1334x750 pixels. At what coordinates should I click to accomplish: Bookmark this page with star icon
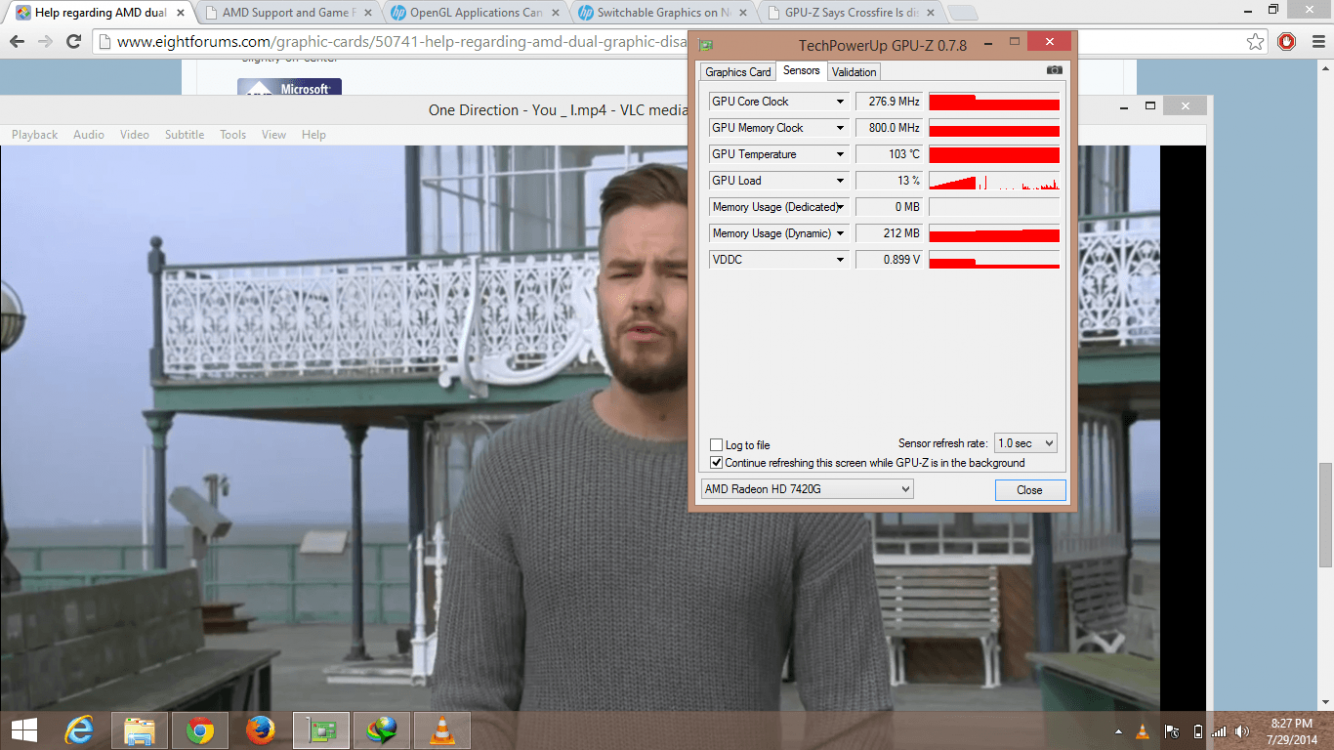1255,42
